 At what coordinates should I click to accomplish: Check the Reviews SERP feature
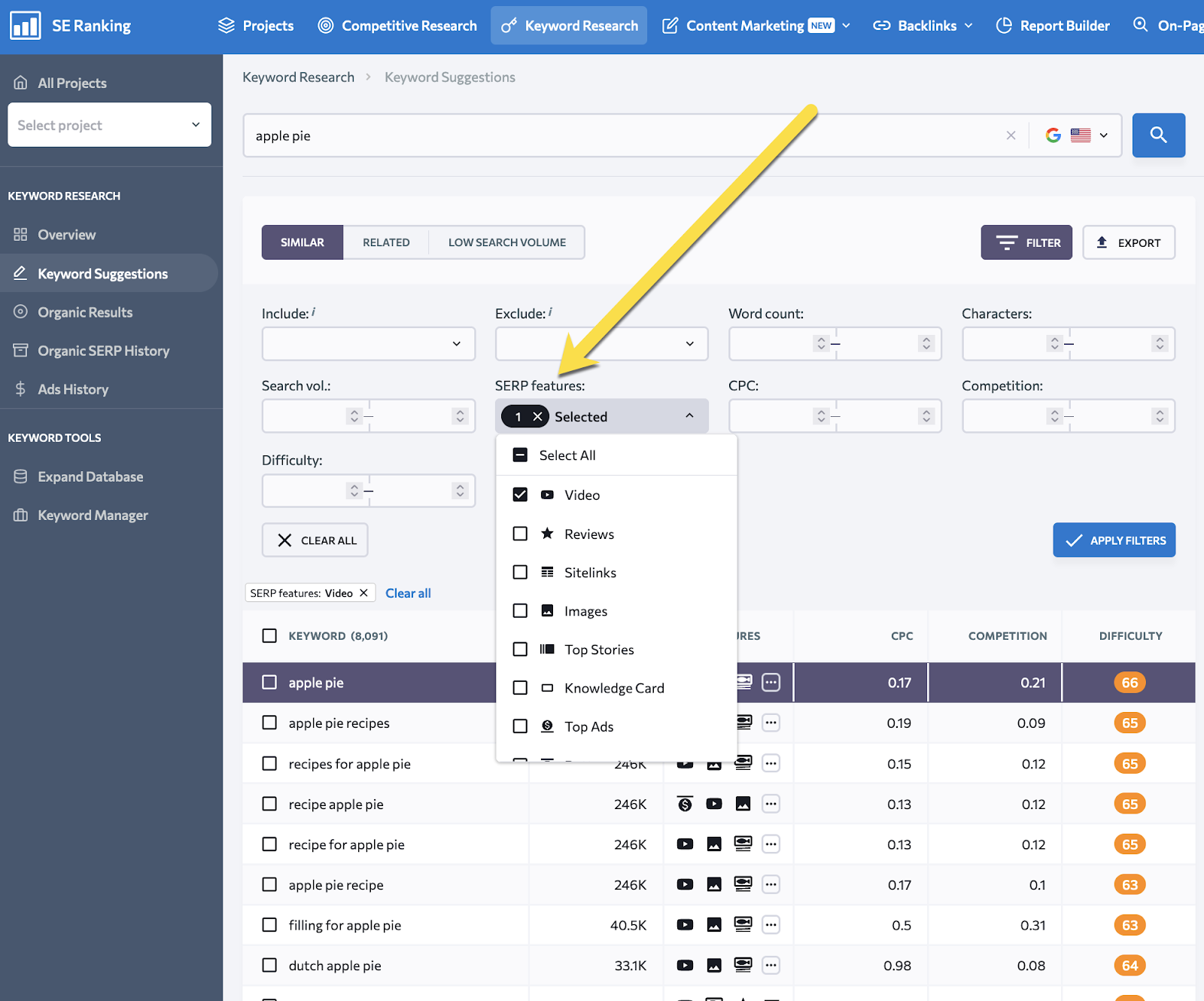(520, 534)
